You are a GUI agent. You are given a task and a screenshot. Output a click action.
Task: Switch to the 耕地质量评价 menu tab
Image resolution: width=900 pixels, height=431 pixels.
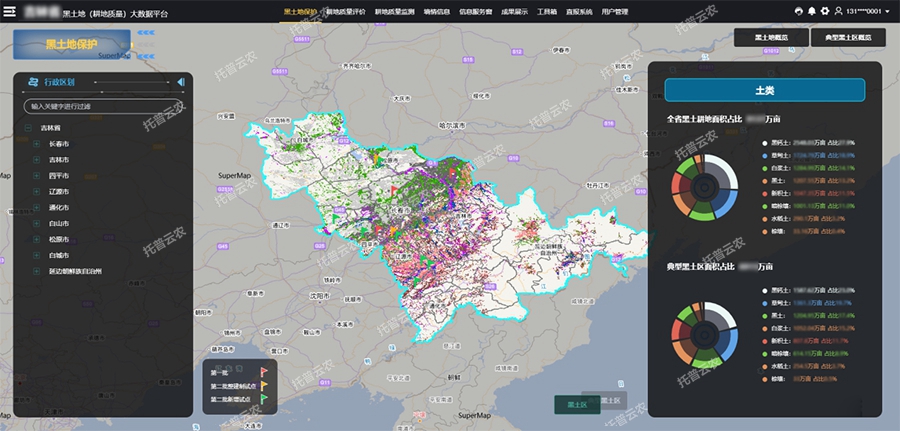coord(347,11)
